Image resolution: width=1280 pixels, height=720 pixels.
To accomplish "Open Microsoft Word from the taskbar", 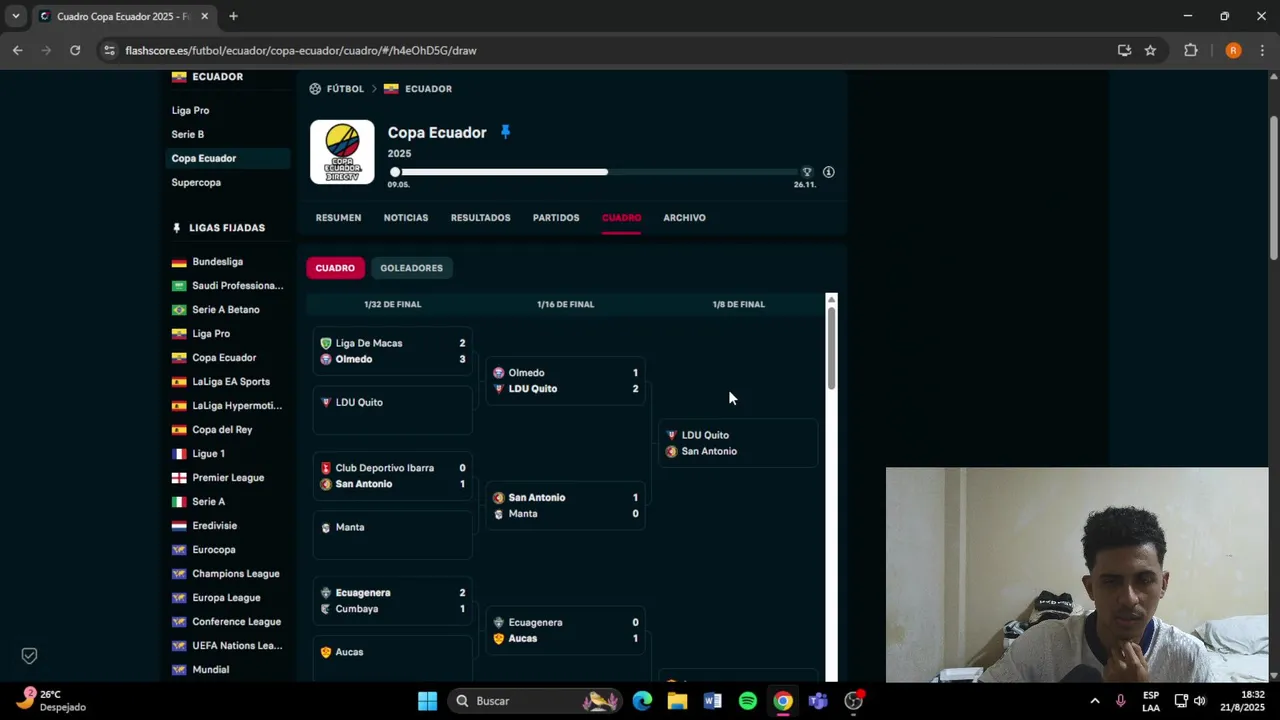I will pyautogui.click(x=712, y=701).
